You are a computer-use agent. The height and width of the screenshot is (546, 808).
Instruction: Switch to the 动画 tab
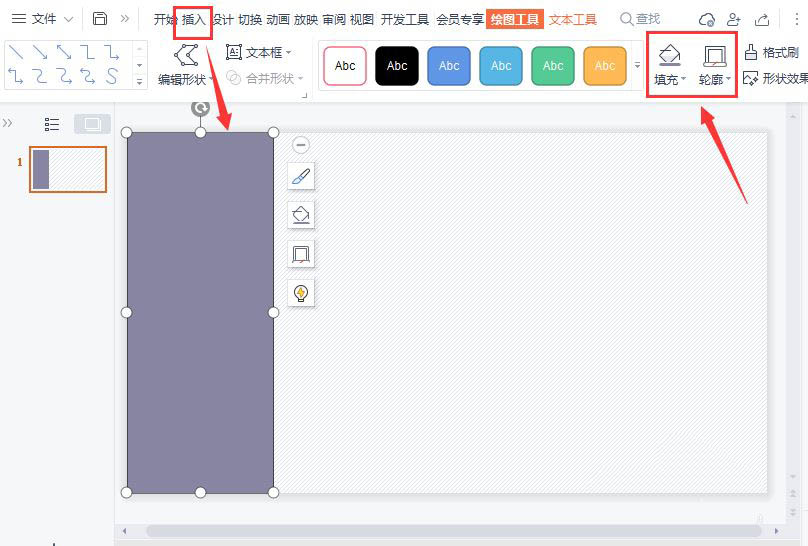click(278, 20)
